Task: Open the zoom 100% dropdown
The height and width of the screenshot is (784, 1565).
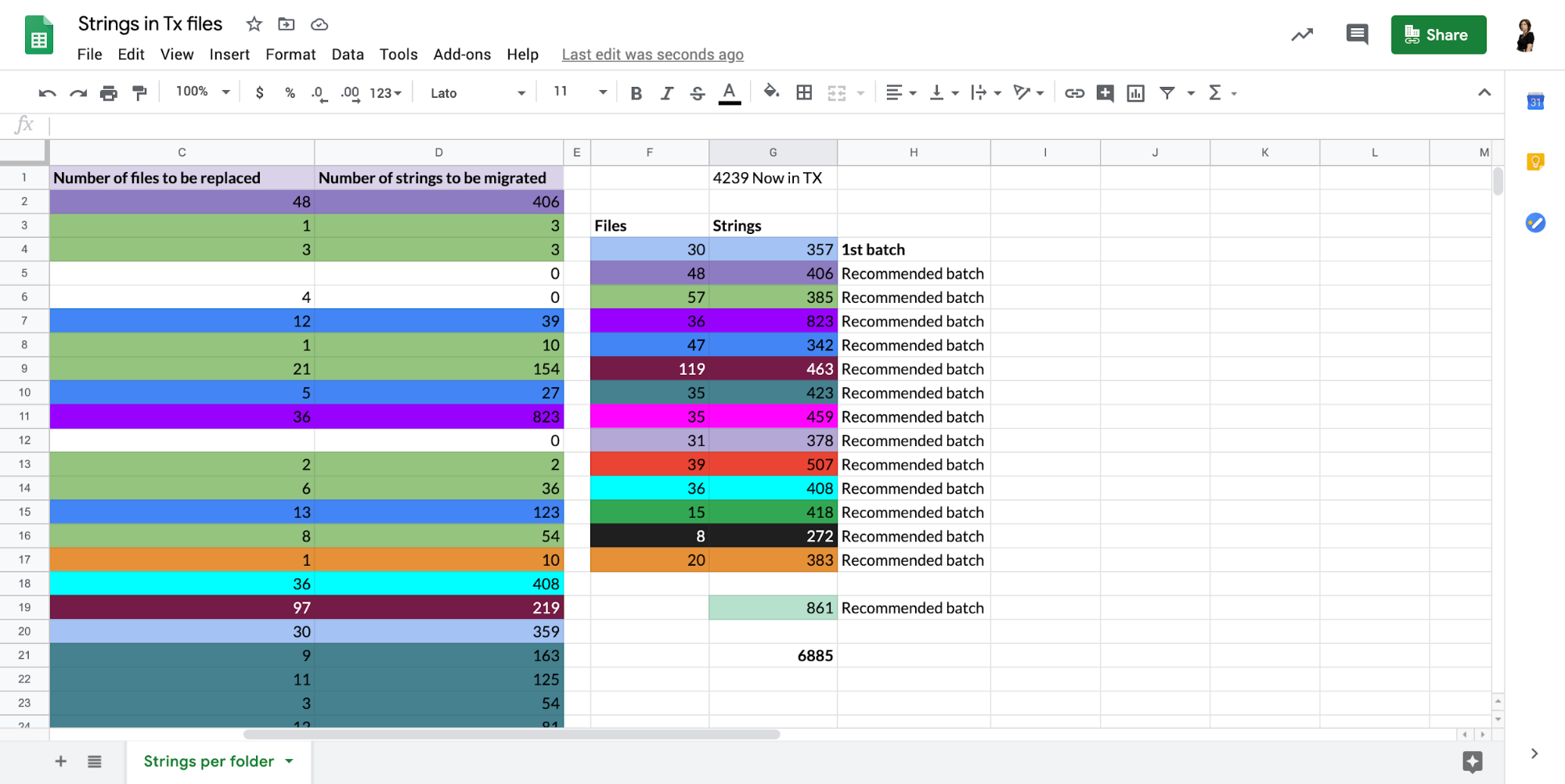Action: 203,92
